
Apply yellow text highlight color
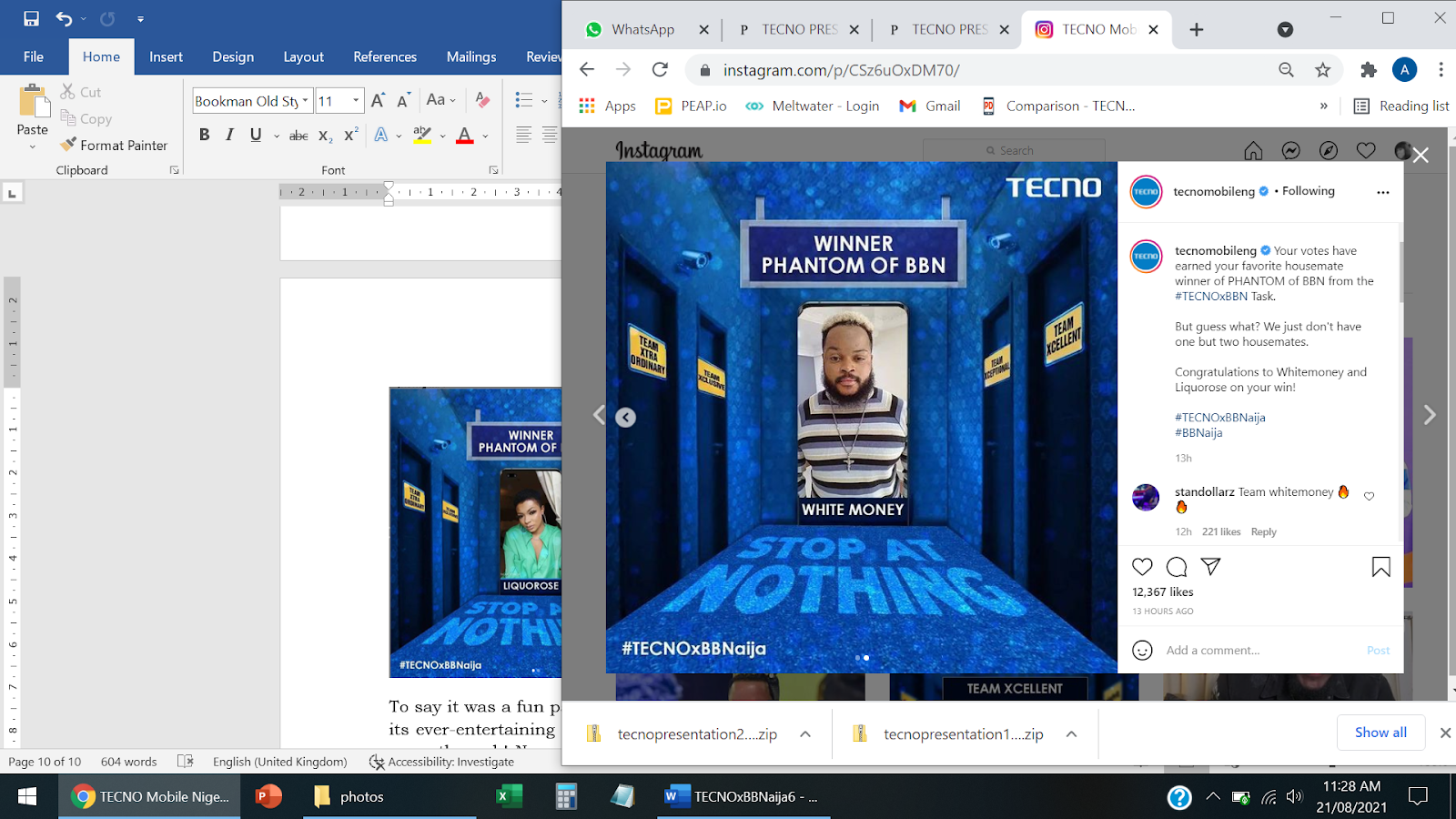(x=421, y=136)
